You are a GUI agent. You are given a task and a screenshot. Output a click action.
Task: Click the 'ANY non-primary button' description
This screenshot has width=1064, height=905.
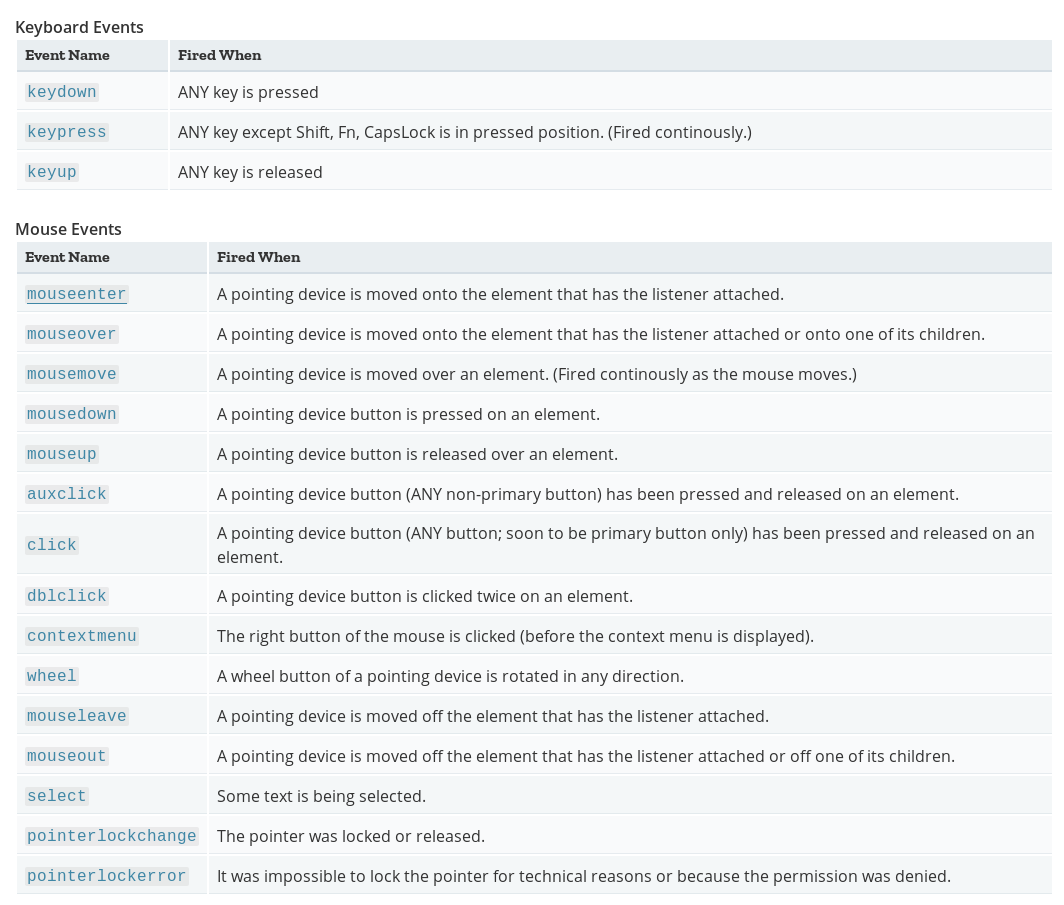point(588,495)
